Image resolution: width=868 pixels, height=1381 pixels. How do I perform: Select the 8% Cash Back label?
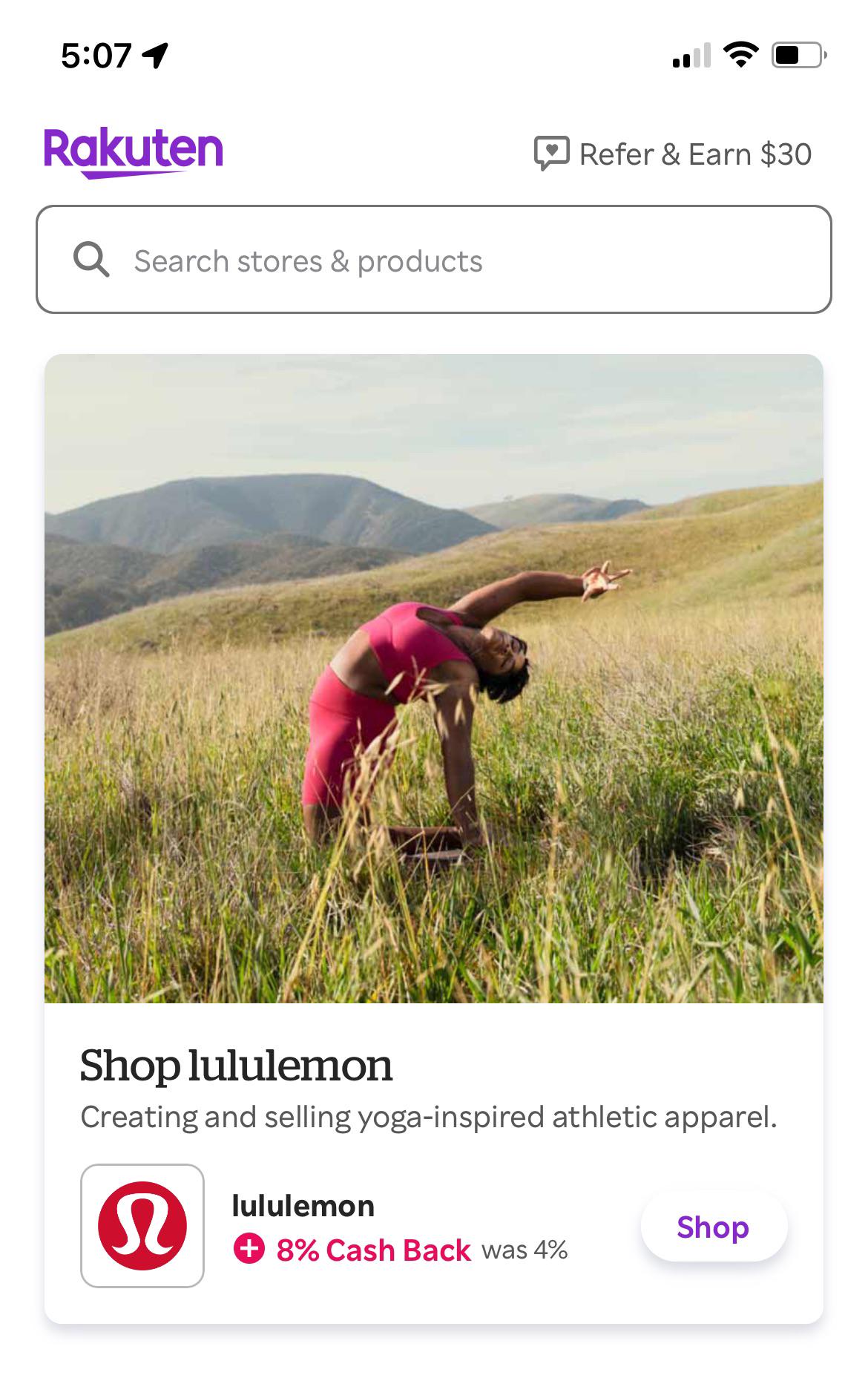pyautogui.click(x=374, y=1250)
